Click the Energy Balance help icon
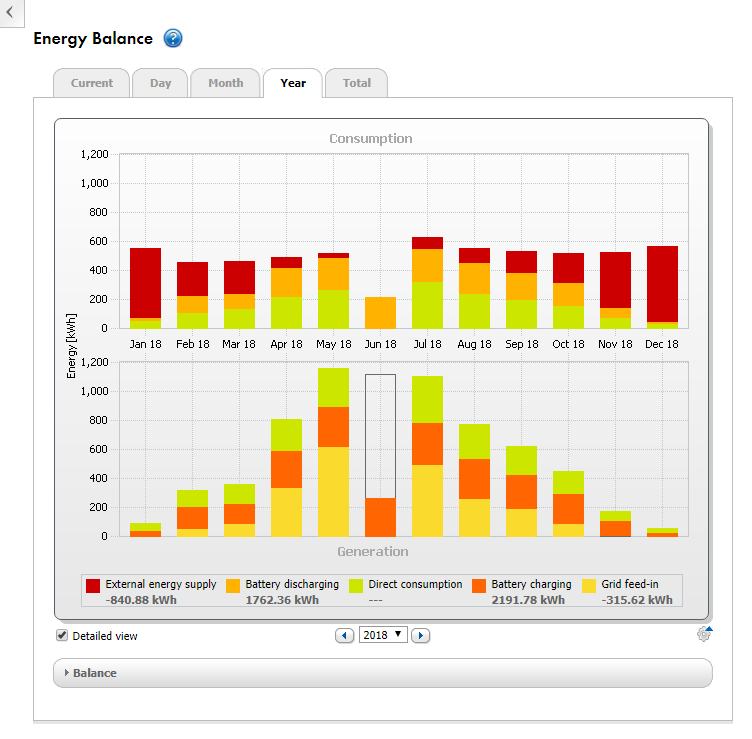 click(x=173, y=39)
